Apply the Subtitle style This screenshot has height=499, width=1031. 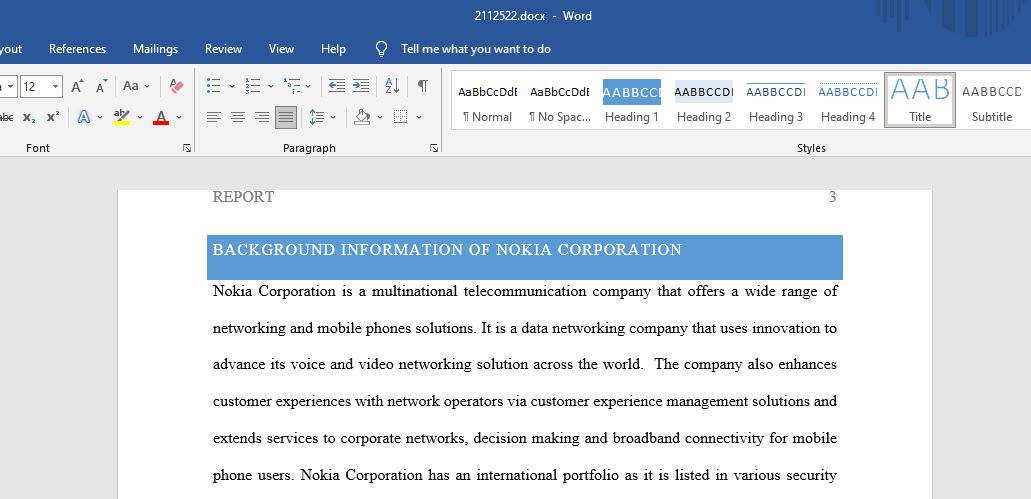pyautogui.click(x=992, y=100)
